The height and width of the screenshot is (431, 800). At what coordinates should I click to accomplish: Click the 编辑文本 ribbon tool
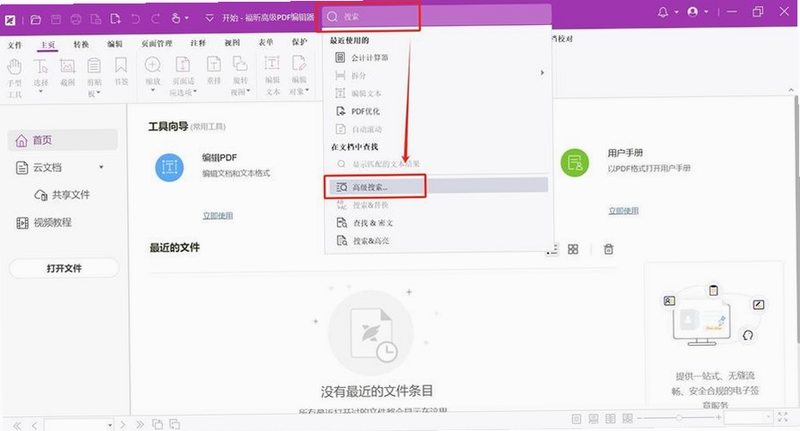click(x=272, y=75)
